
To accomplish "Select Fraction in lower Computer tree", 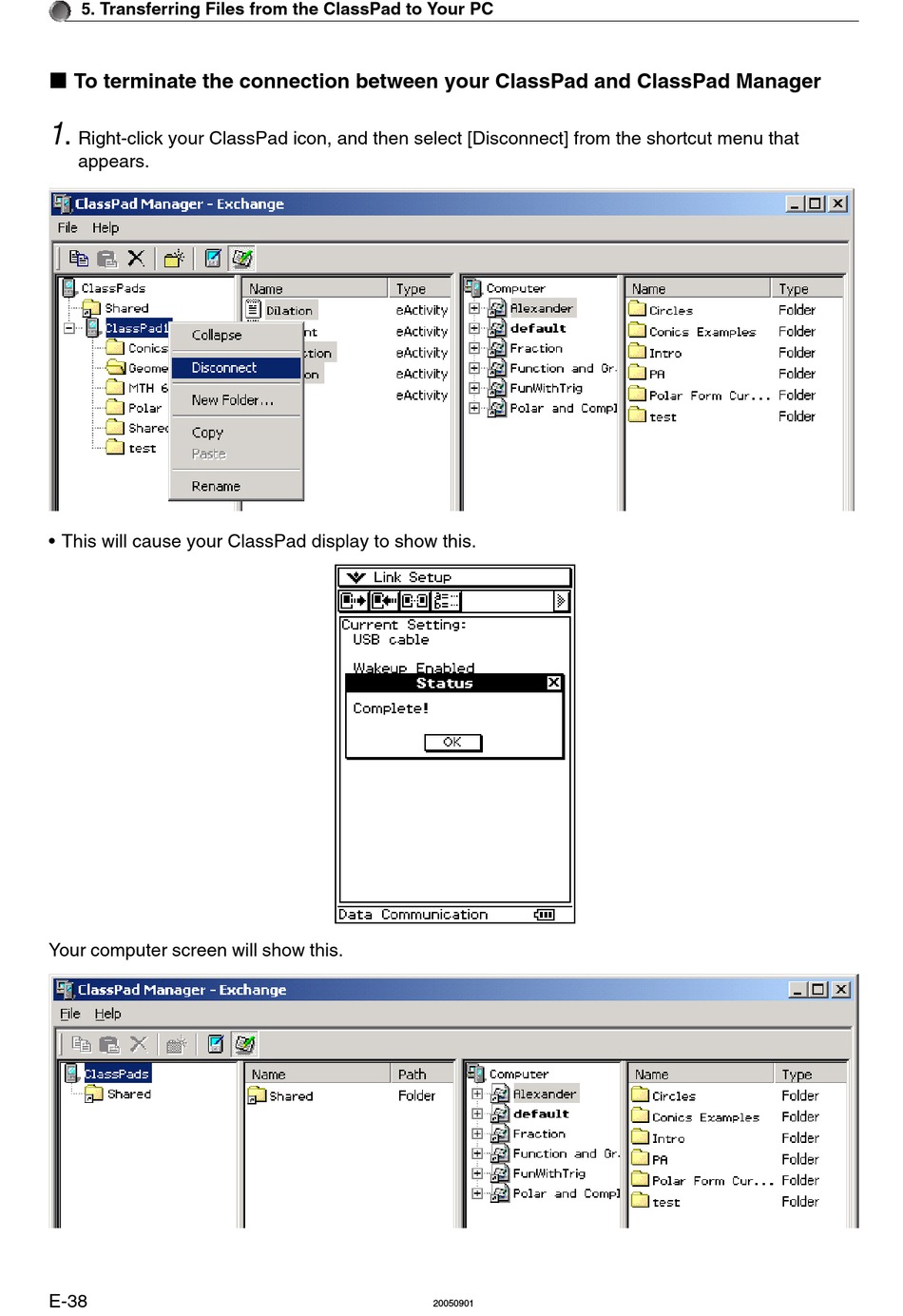I will [539, 1133].
